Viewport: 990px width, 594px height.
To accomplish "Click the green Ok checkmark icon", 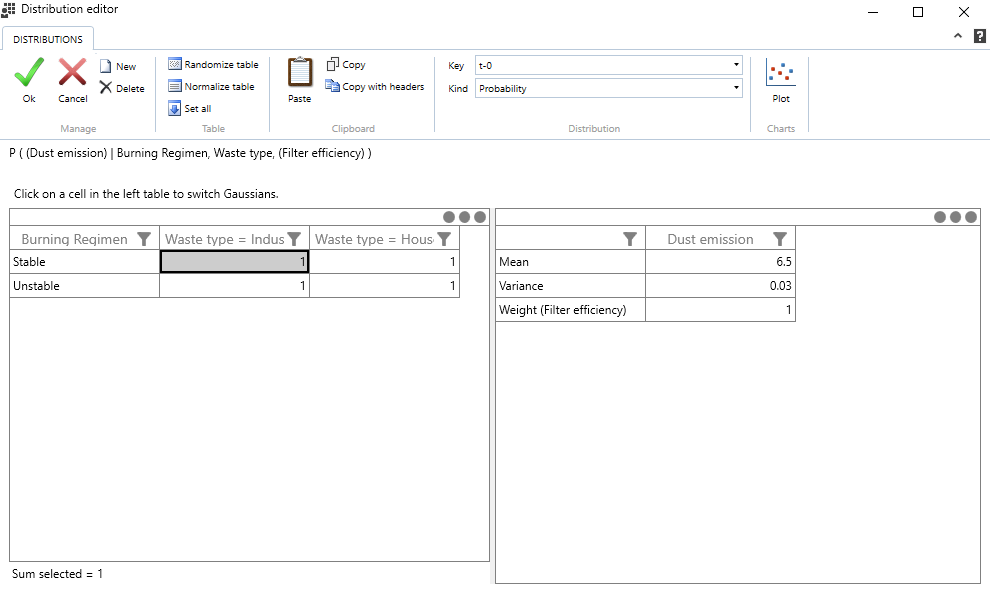I will click(x=29, y=74).
